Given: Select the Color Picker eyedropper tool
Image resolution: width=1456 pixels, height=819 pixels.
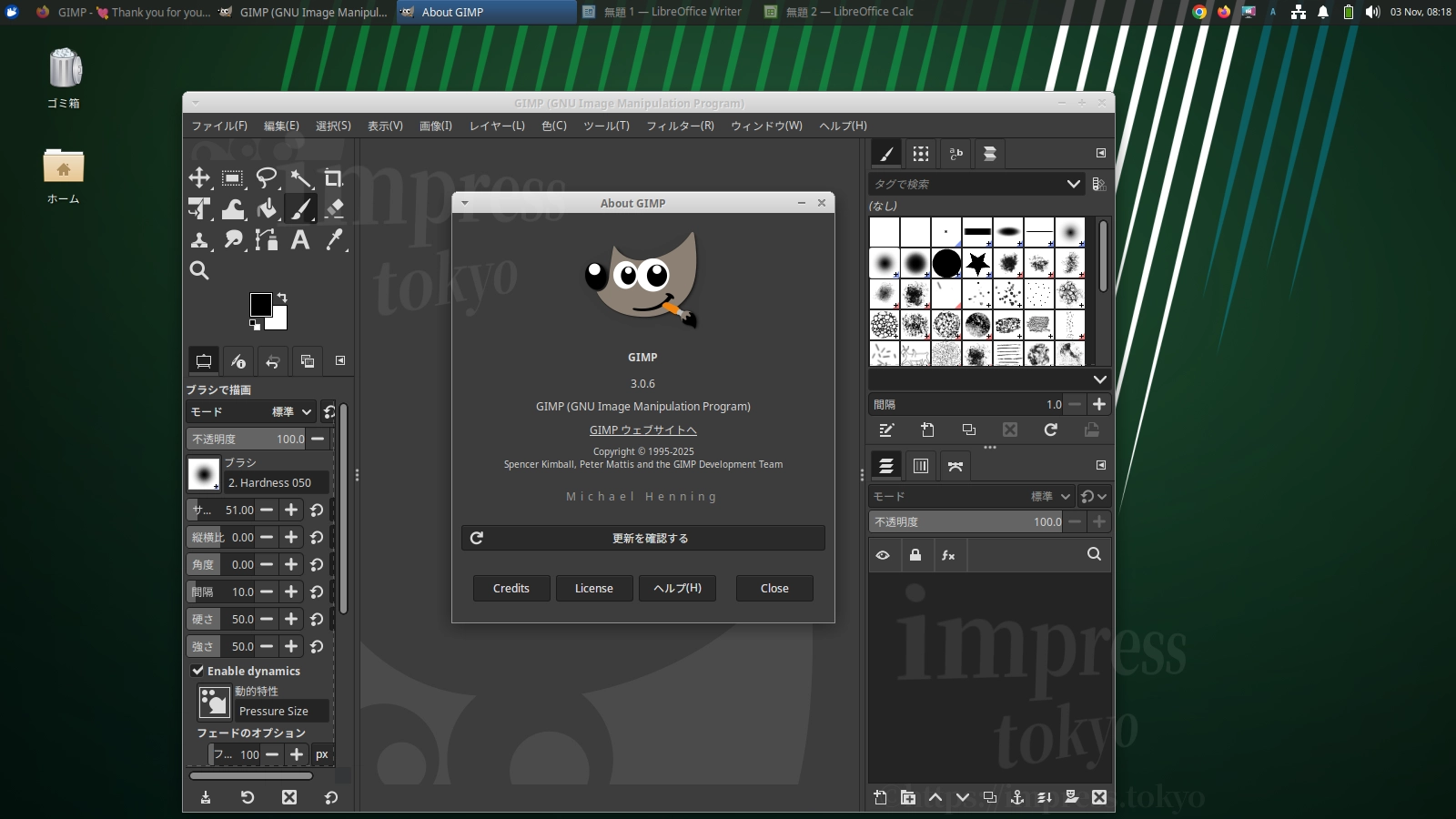Looking at the screenshot, I should click(334, 239).
